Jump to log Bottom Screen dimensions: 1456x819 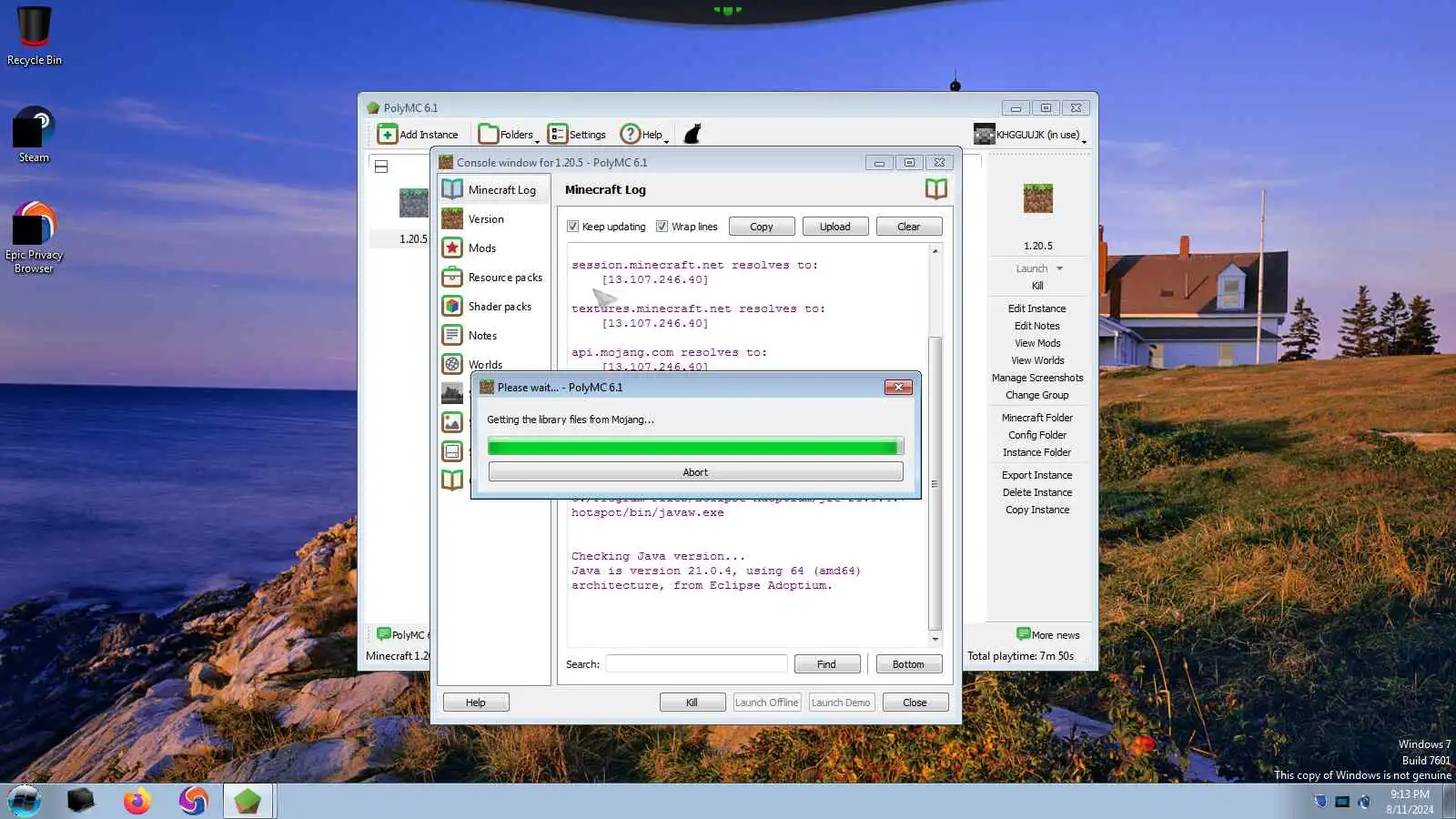(x=909, y=664)
